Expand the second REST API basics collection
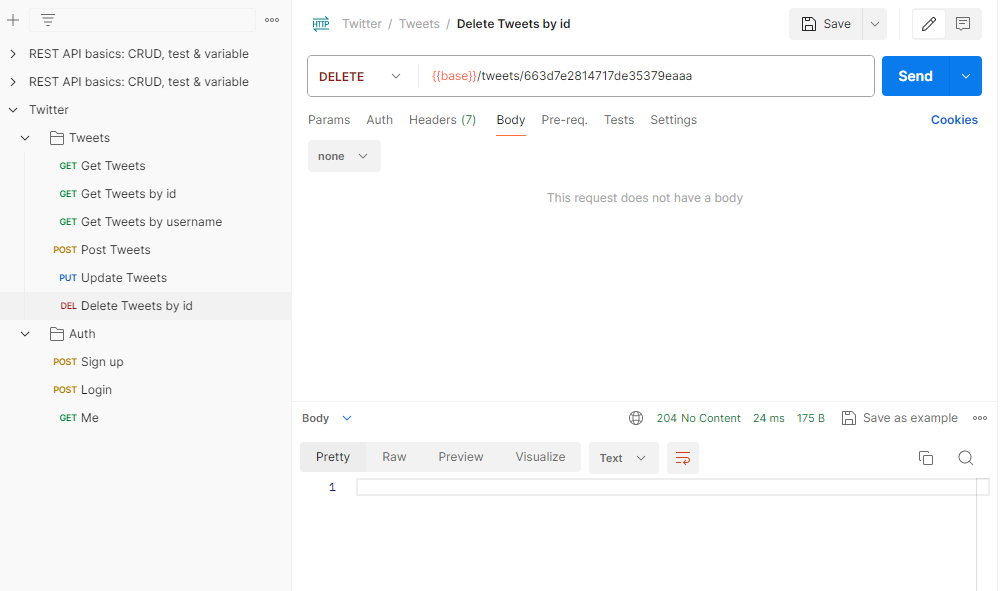 pyautogui.click(x=13, y=82)
